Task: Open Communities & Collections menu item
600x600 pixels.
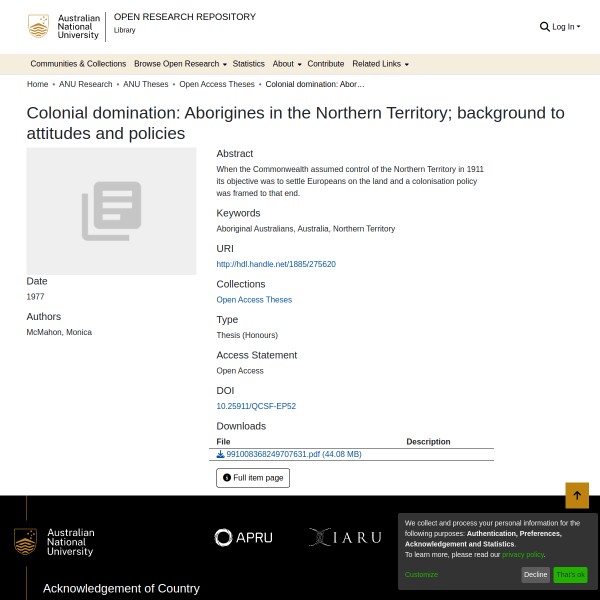Action: coord(78,64)
